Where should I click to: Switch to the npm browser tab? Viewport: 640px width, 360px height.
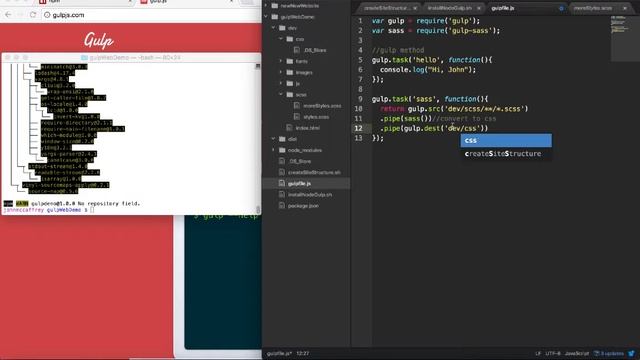(x=86, y=2)
